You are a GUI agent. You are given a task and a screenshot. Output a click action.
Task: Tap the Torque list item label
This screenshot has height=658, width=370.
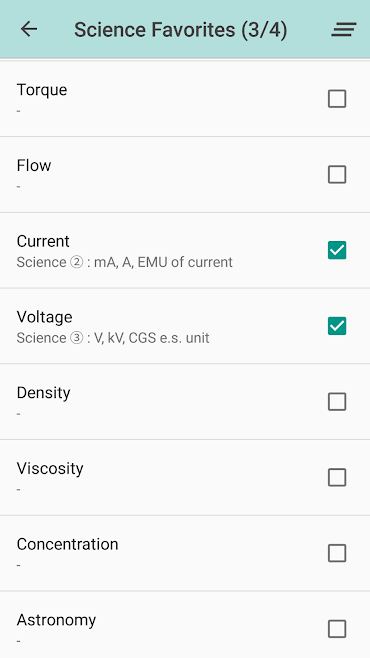(42, 90)
